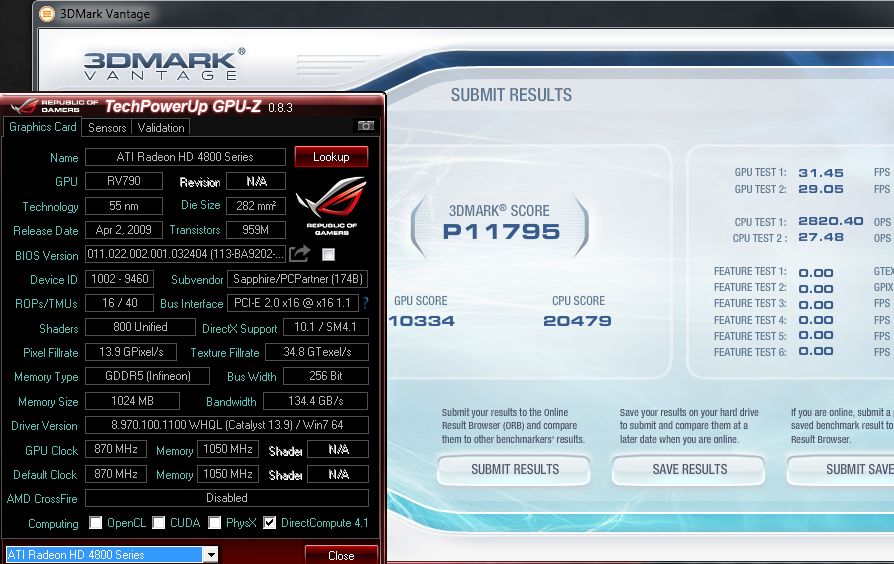894x564 pixels.
Task: Click the Die Size value 282 mm²
Action: [x=256, y=206]
